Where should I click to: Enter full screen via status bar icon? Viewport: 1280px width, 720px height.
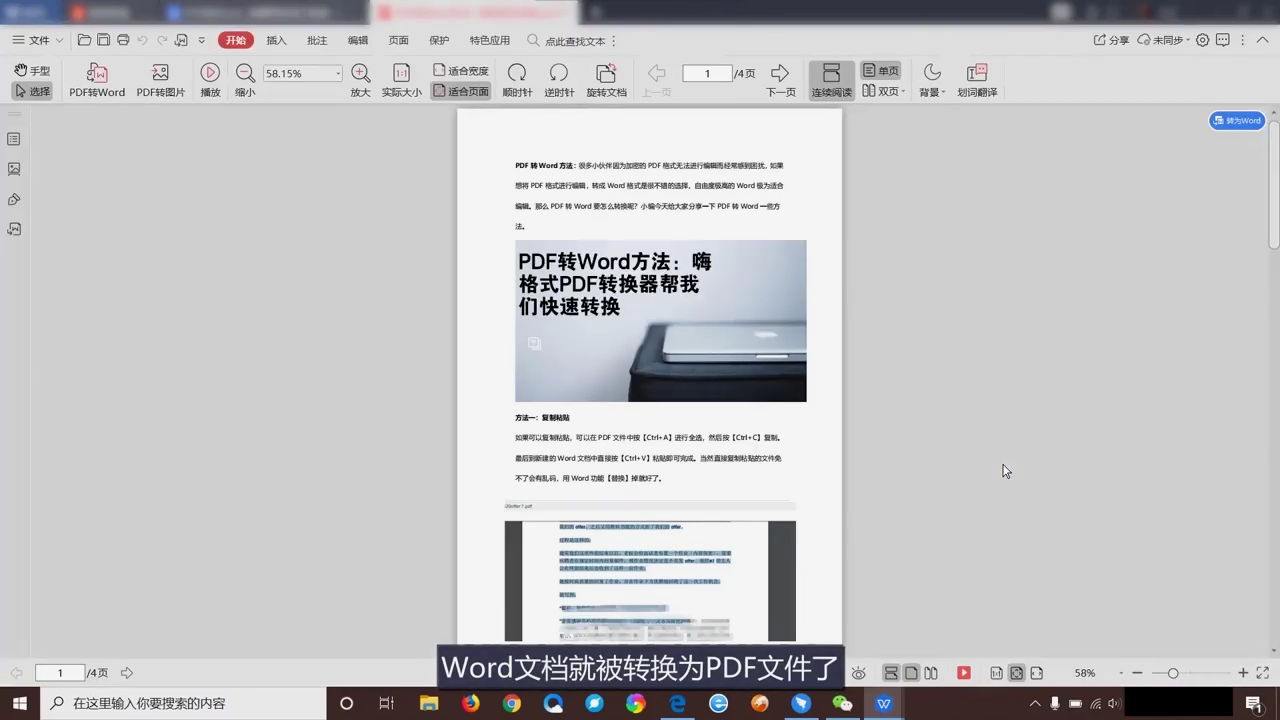coord(1263,673)
